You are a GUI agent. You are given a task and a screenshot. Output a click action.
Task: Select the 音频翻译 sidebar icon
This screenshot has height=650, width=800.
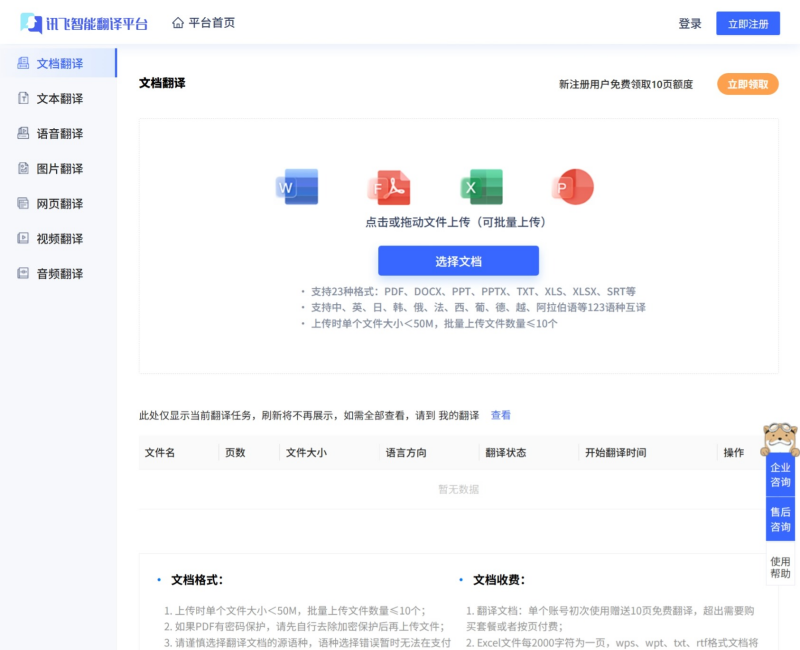coord(24,273)
